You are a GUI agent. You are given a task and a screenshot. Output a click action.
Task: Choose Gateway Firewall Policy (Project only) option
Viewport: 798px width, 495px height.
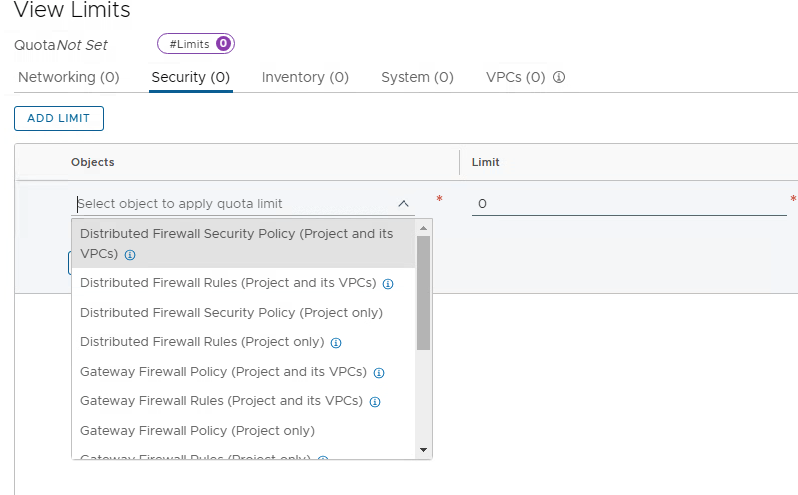click(x=197, y=431)
